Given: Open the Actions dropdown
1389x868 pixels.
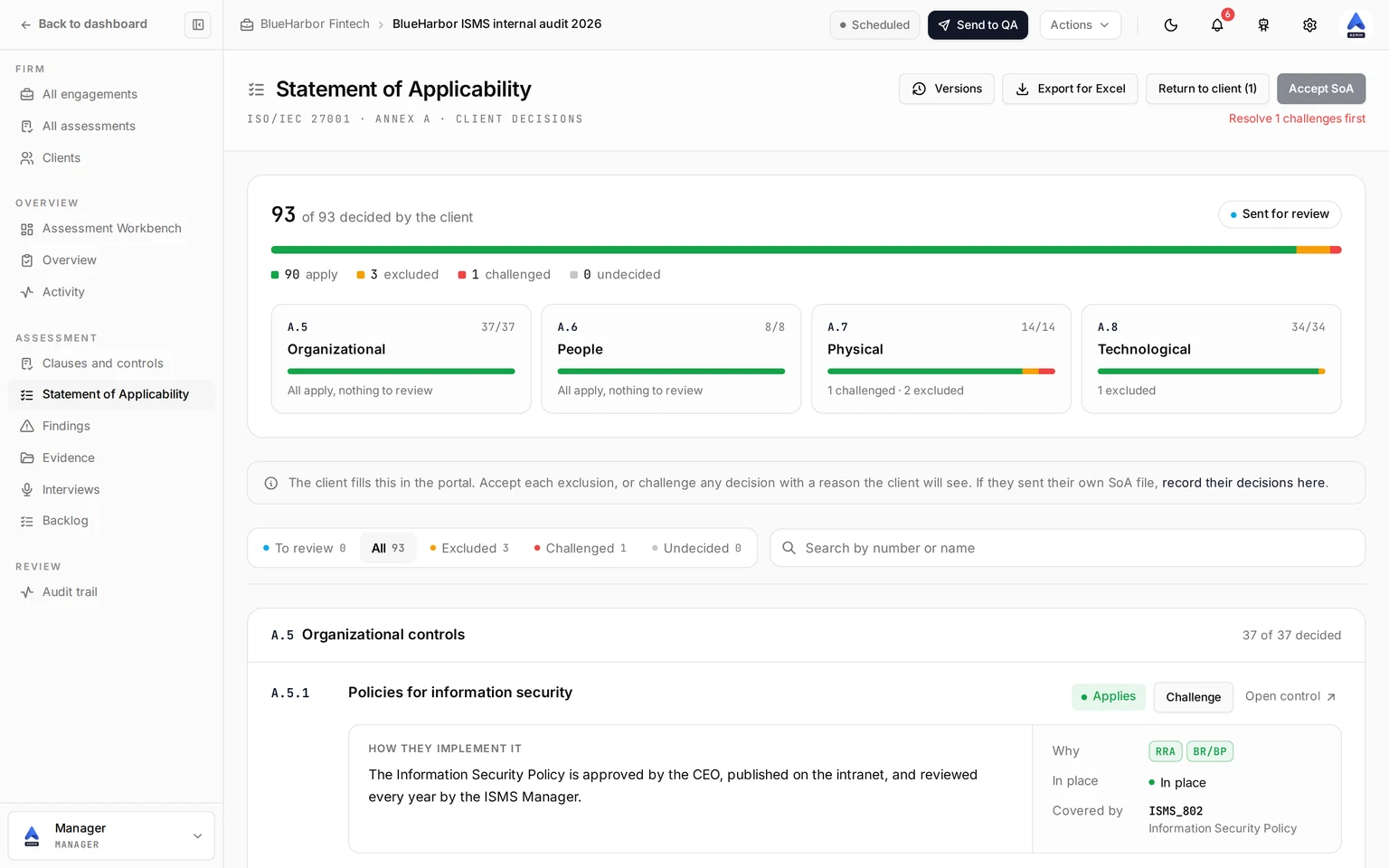Looking at the screenshot, I should pyautogui.click(x=1080, y=24).
